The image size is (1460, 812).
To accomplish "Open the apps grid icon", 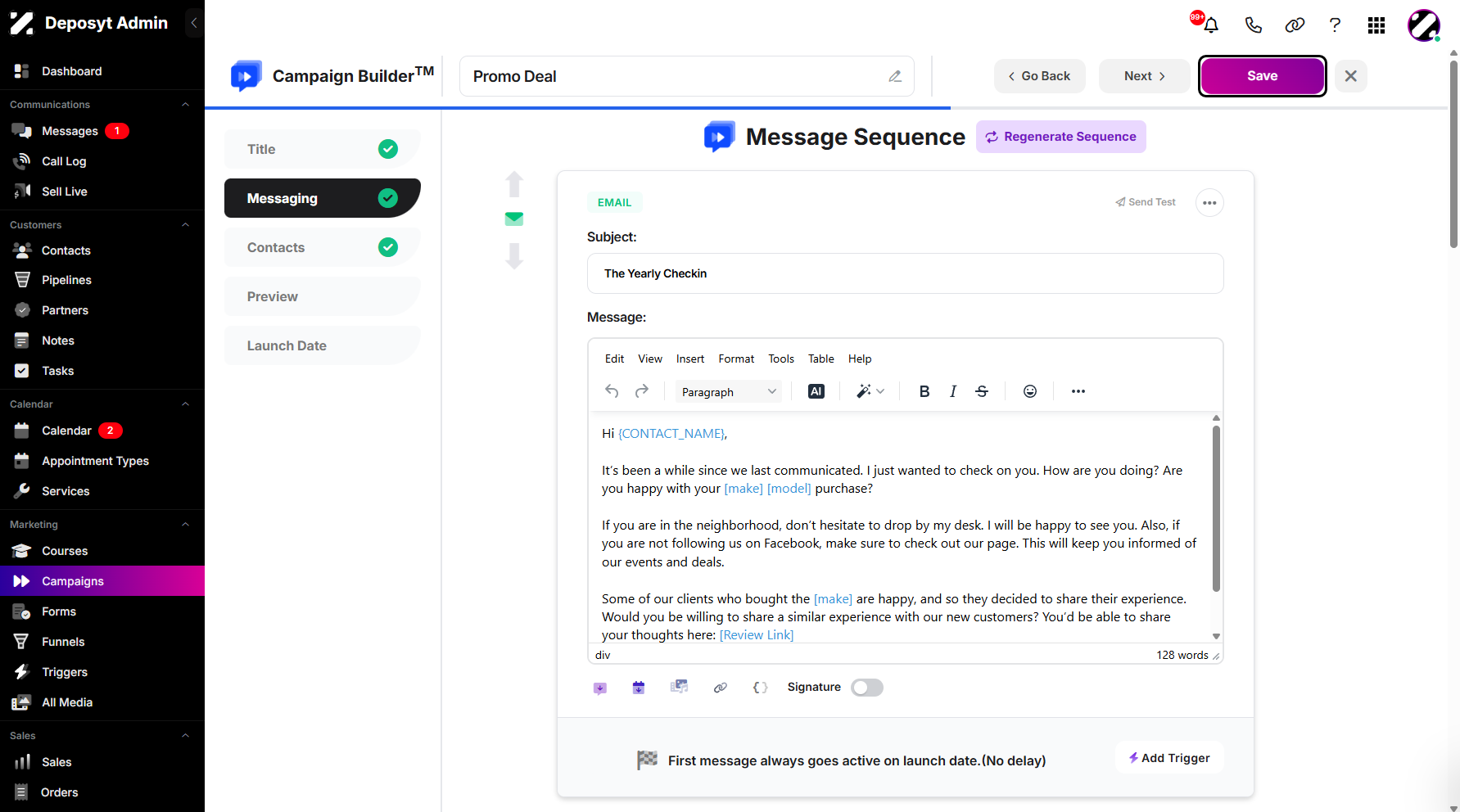I will click(1376, 25).
